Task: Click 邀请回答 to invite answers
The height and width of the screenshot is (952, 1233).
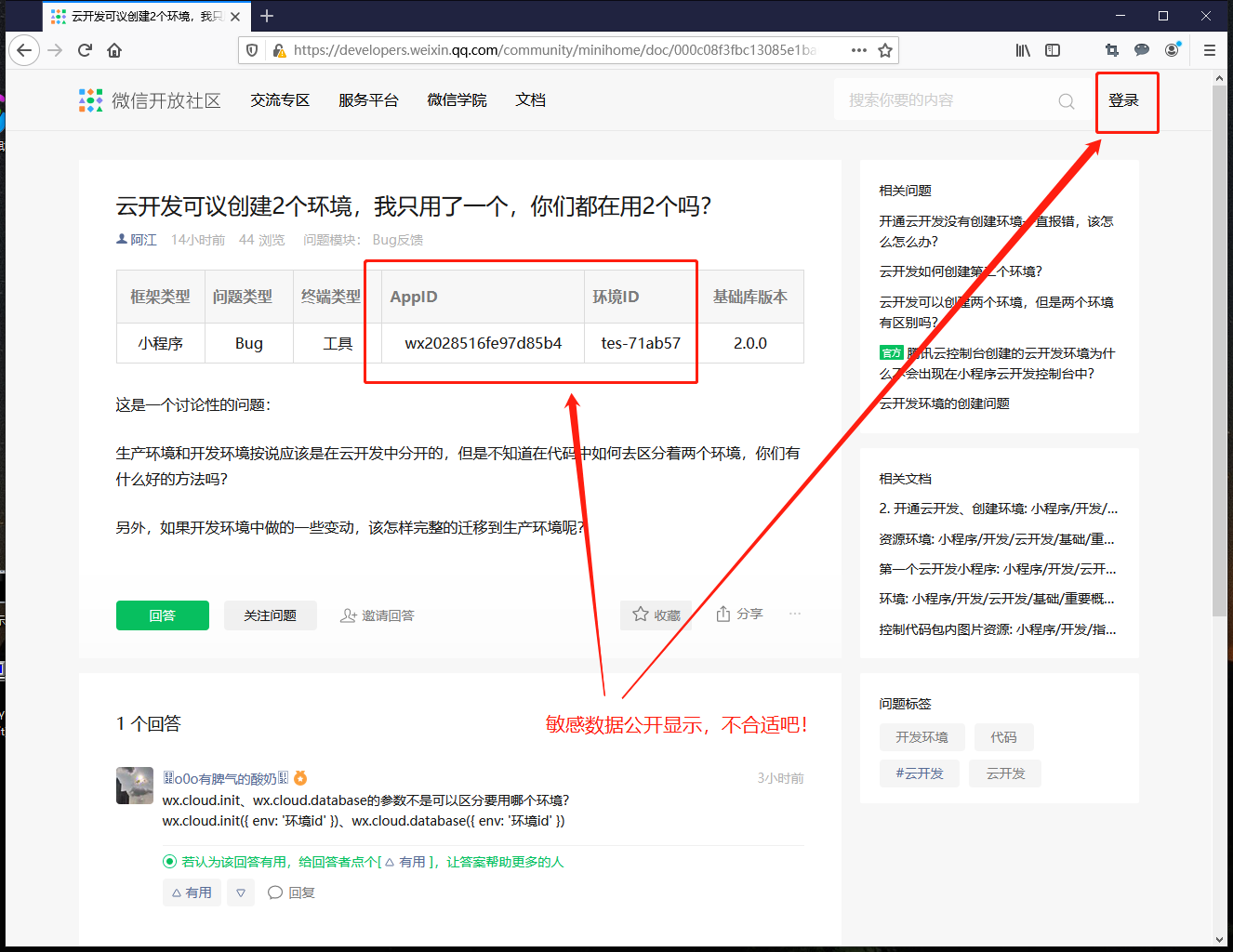Action: [x=378, y=615]
